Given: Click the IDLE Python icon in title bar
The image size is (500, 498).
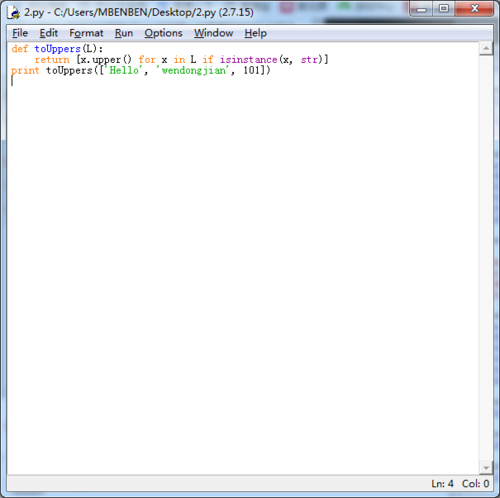Looking at the screenshot, I should click(x=14, y=13).
